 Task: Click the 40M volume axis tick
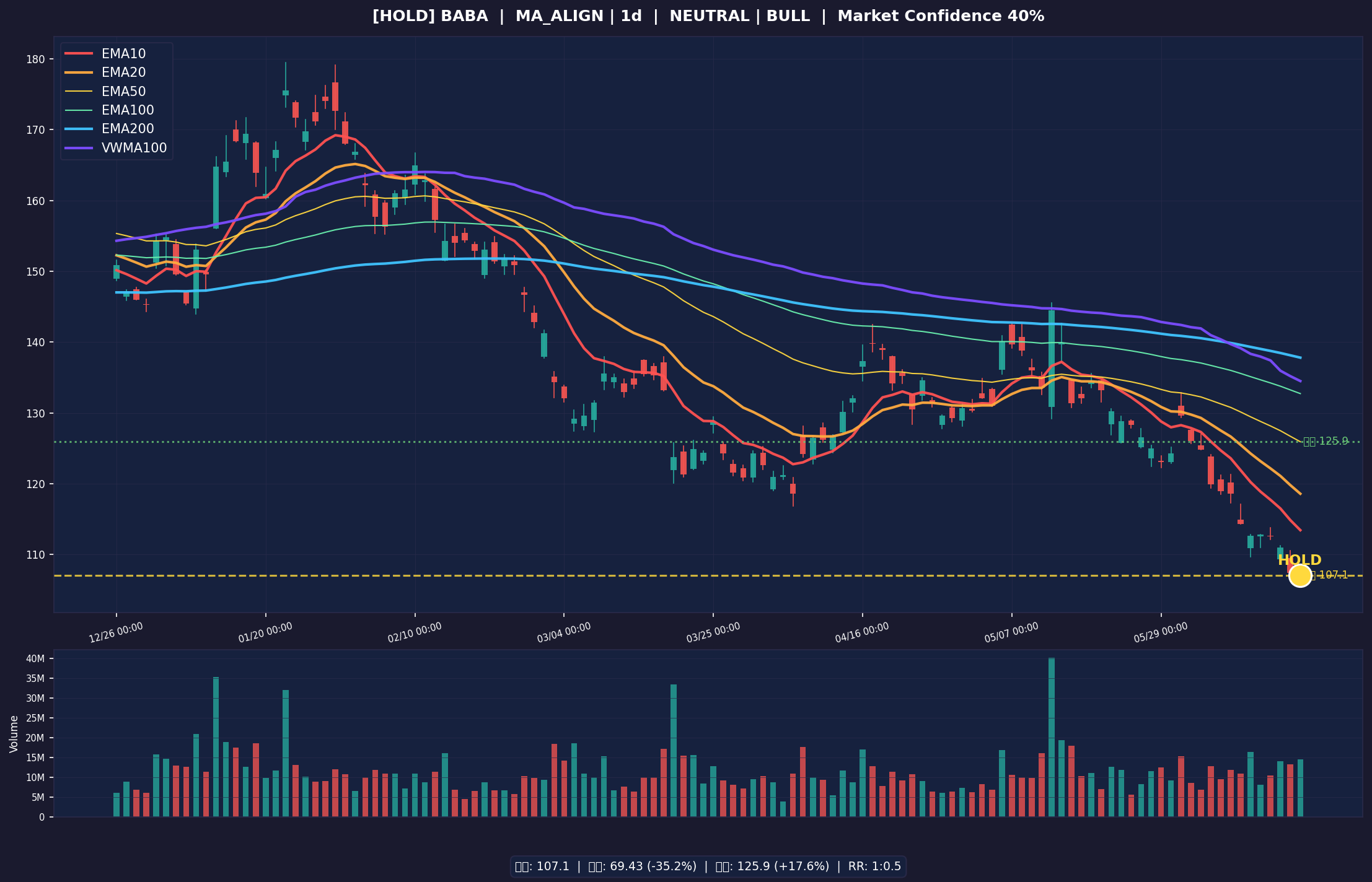36,658
